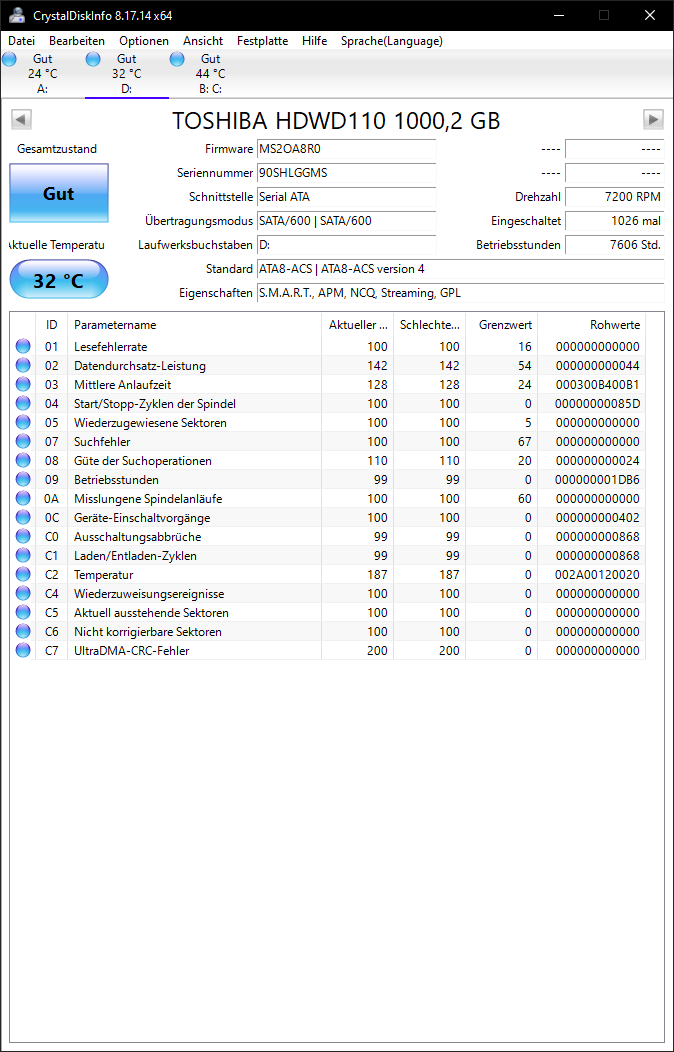
Task: Click the Betriebsstunden value 7606 Std.
Action: (x=614, y=245)
